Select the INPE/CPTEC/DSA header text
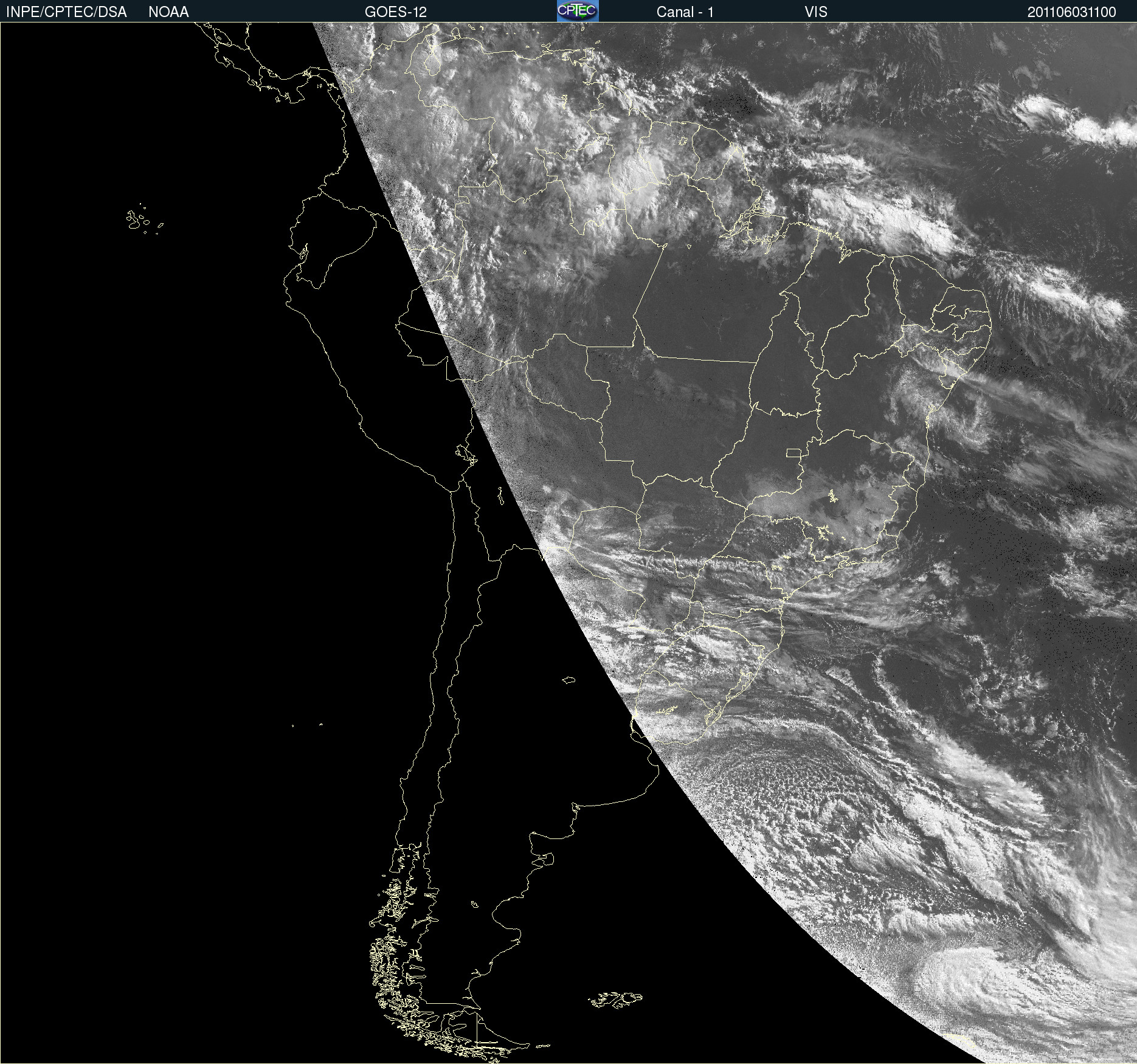This screenshot has width=1137, height=1064. [66, 12]
